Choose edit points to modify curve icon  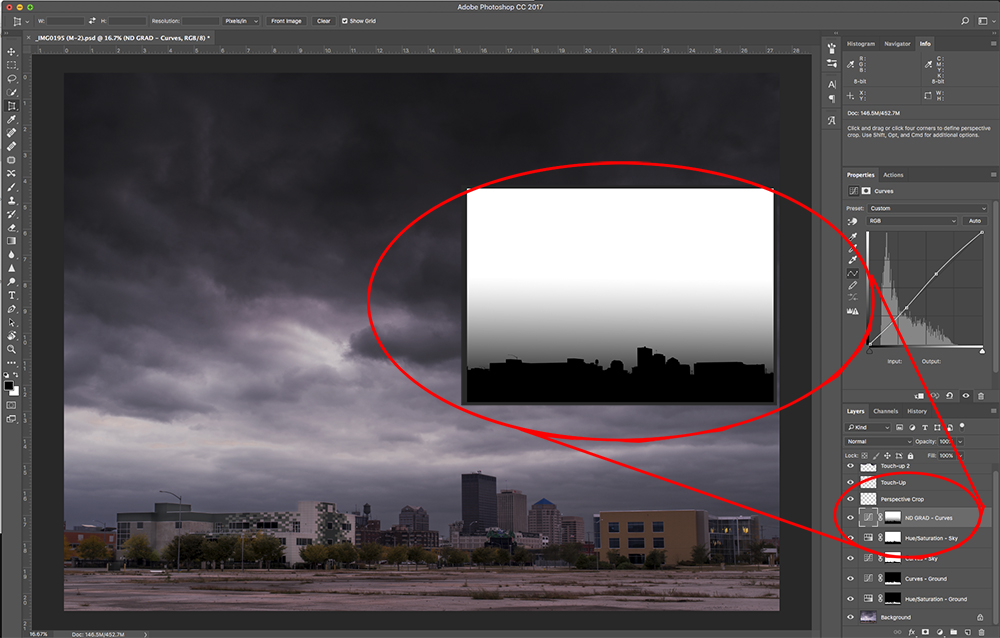pos(853,273)
